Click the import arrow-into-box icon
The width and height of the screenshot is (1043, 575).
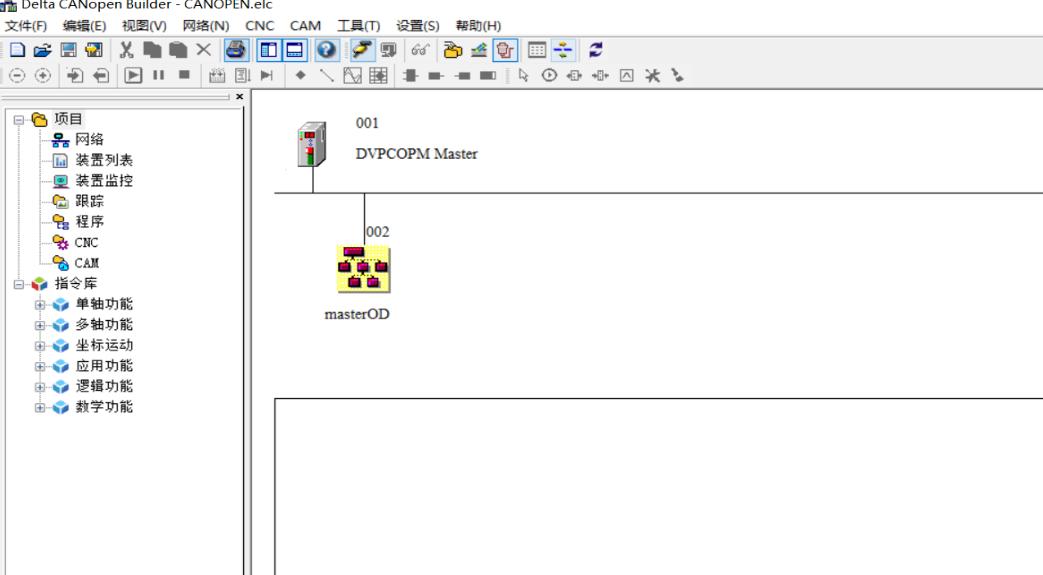click(x=74, y=75)
